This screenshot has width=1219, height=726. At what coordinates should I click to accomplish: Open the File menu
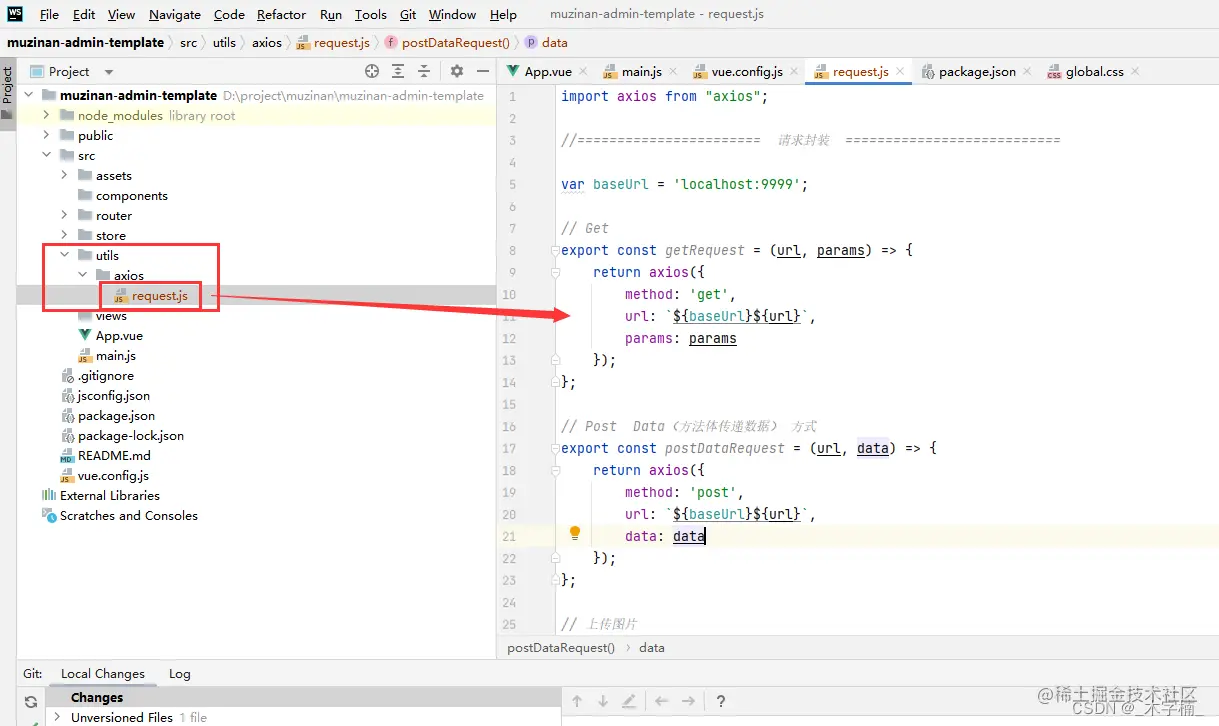point(49,14)
